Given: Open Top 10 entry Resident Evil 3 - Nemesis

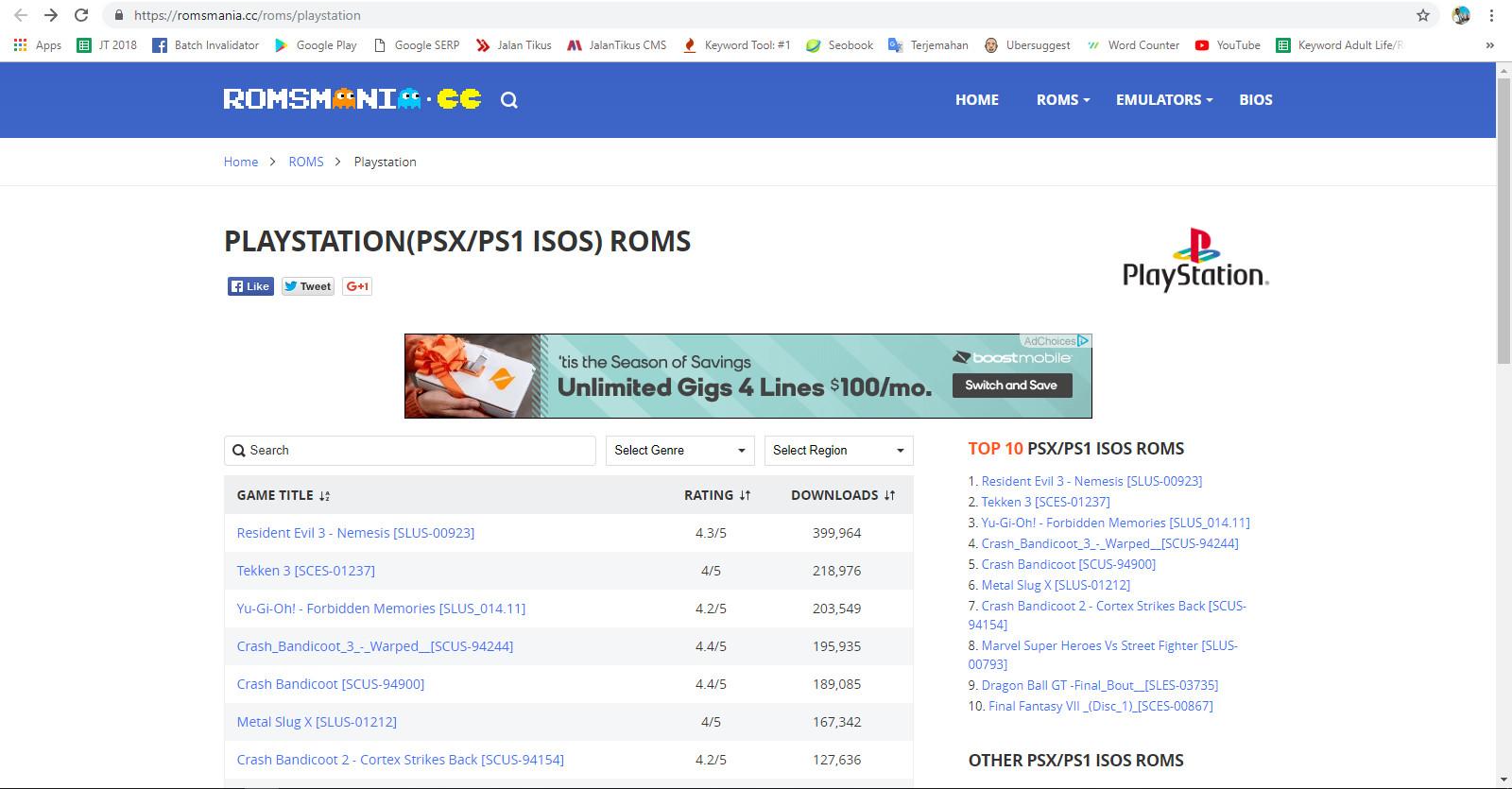Looking at the screenshot, I should pos(1091,481).
